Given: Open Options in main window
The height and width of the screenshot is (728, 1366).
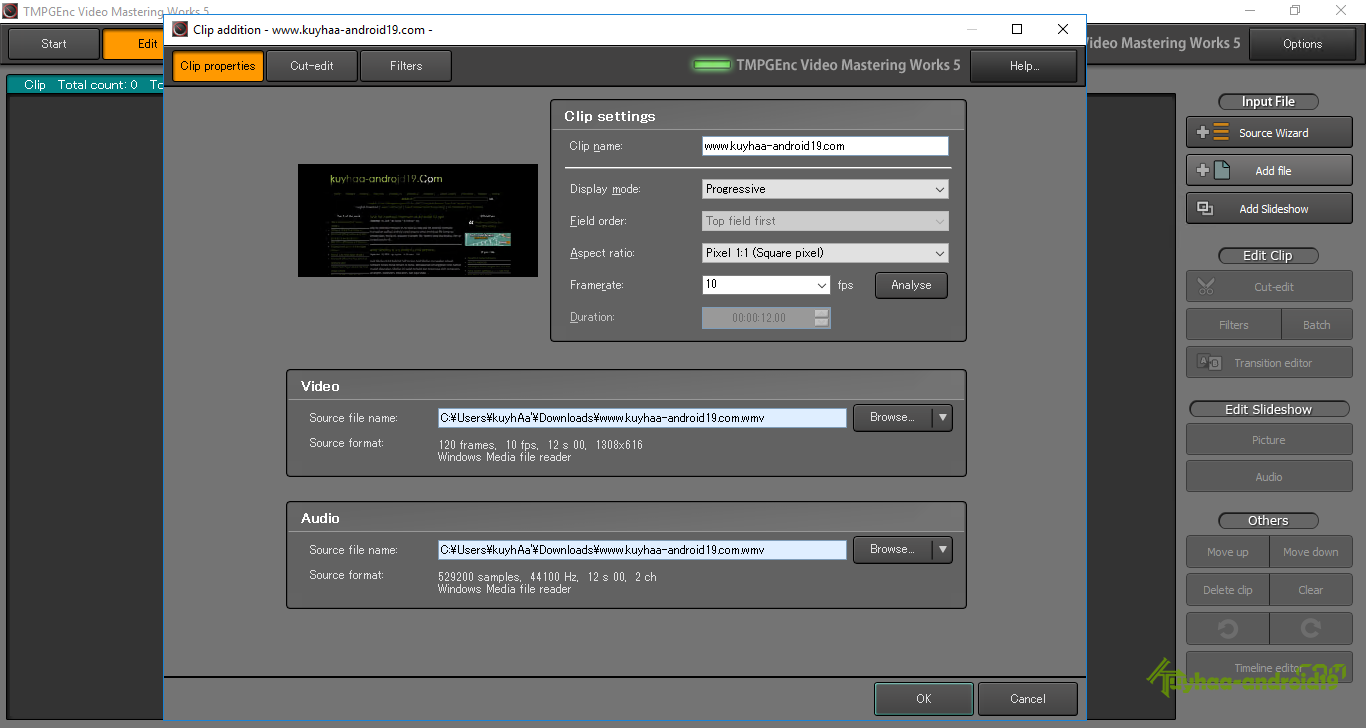Looking at the screenshot, I should pos(1303,44).
